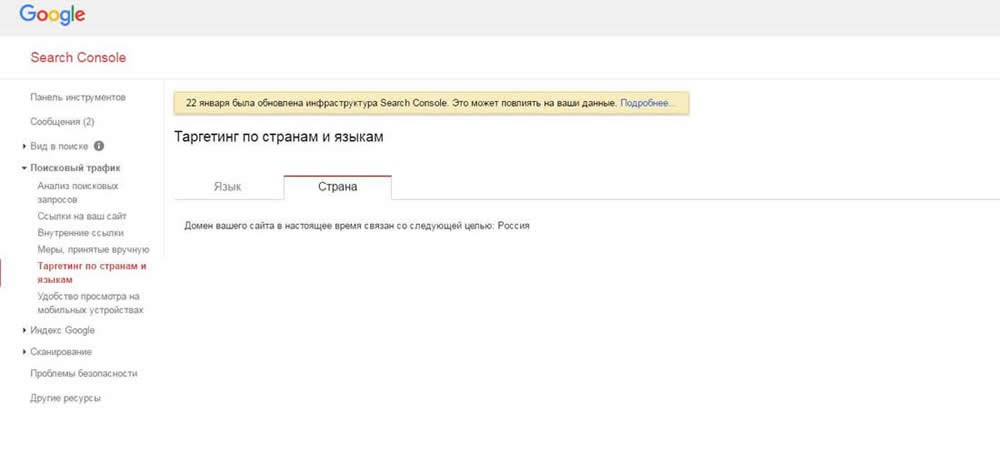The height and width of the screenshot is (454, 1000).
Task: Open Меры, принятые вручную
Action: coord(93,249)
